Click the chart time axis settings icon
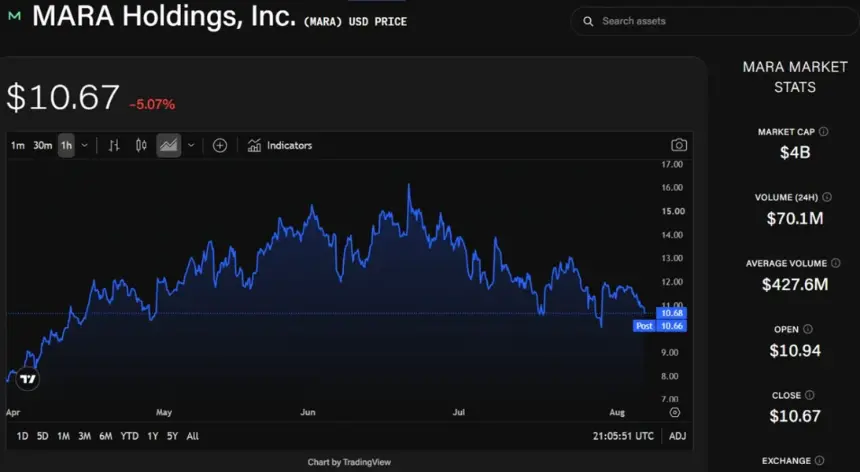 [675, 412]
